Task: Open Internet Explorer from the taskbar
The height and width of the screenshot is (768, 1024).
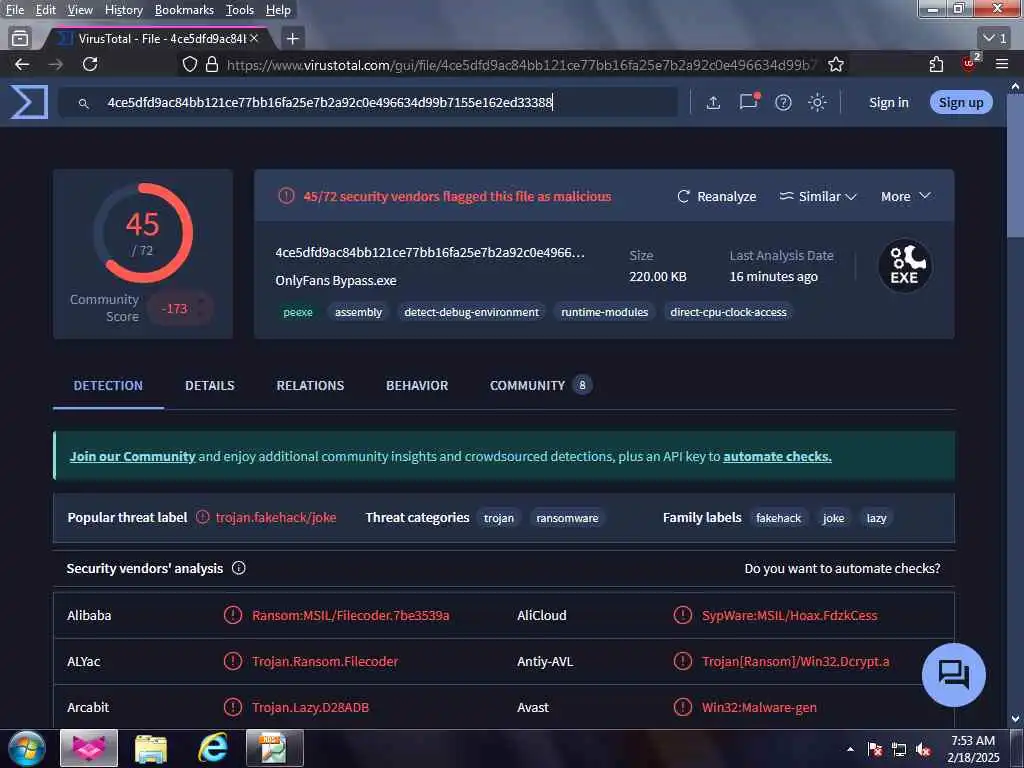Action: pyautogui.click(x=212, y=748)
